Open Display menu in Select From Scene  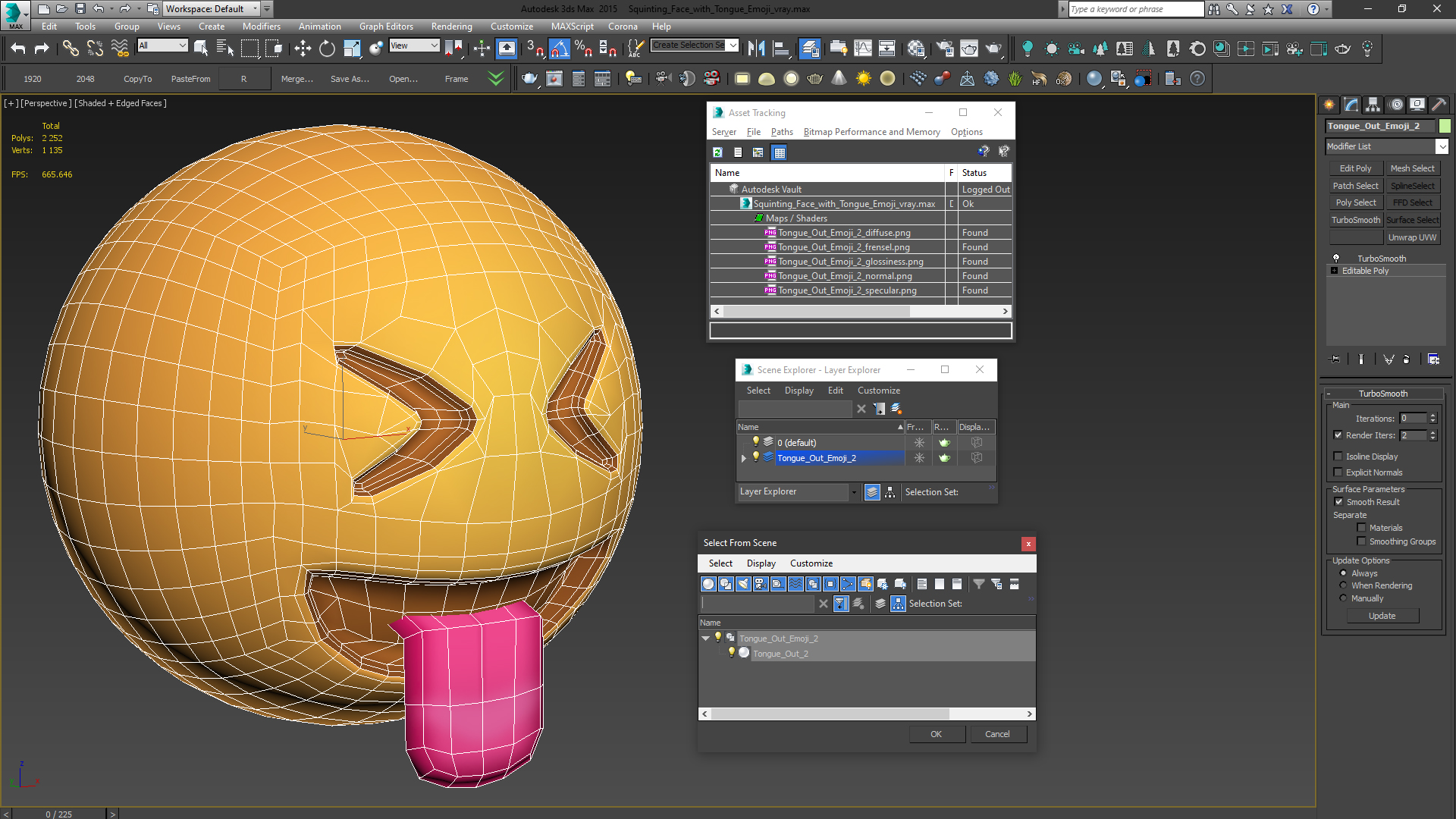[761, 563]
